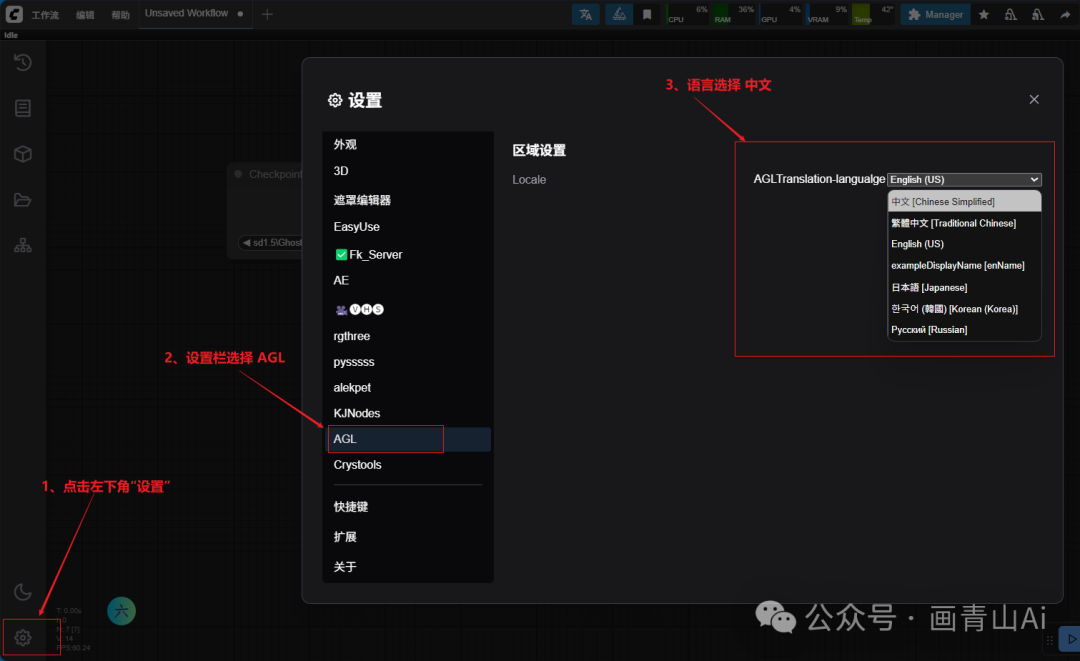Close the settings dialog
Image resolution: width=1080 pixels, height=661 pixels.
1034,100
